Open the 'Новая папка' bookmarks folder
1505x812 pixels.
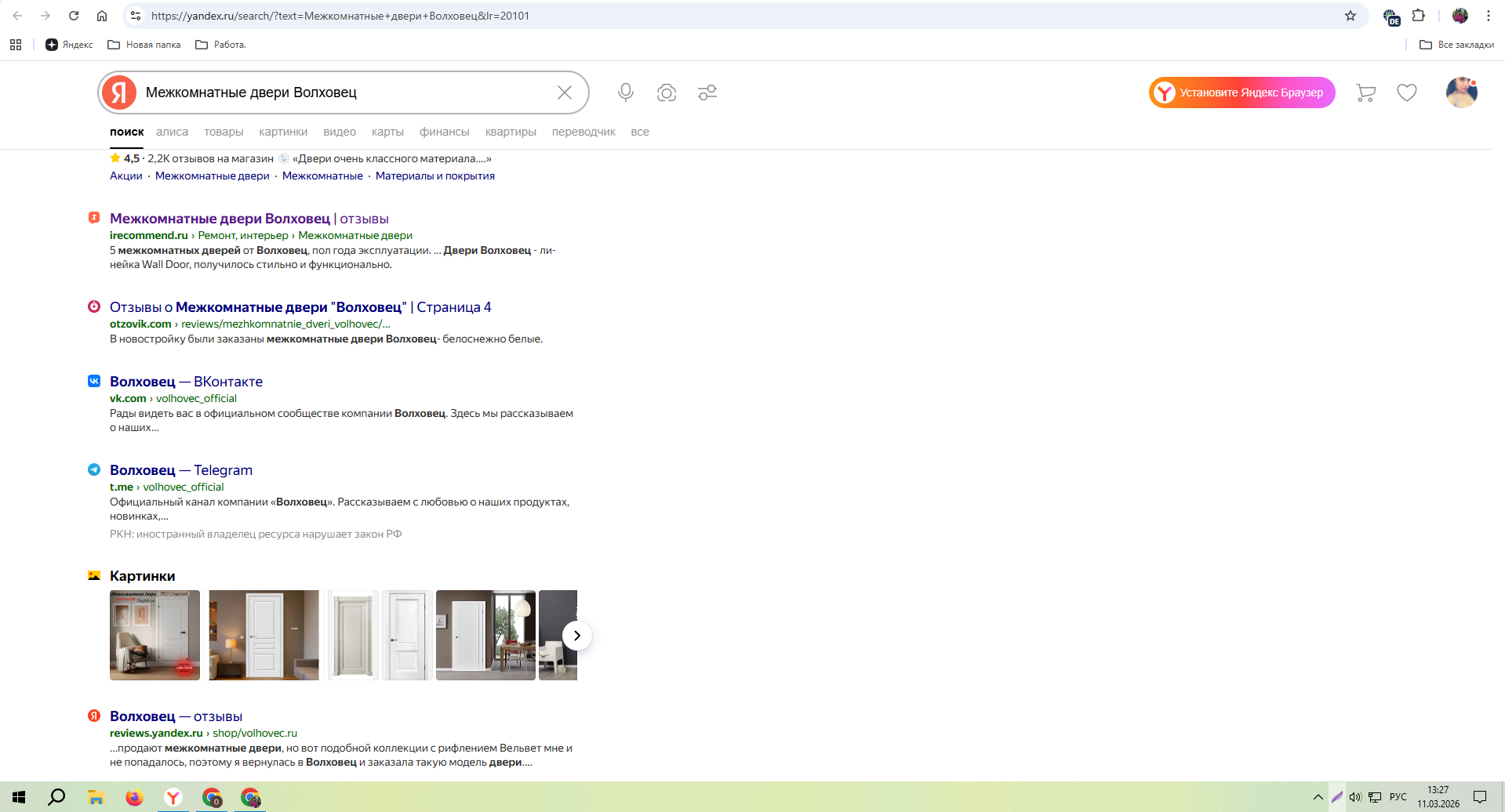[144, 45]
